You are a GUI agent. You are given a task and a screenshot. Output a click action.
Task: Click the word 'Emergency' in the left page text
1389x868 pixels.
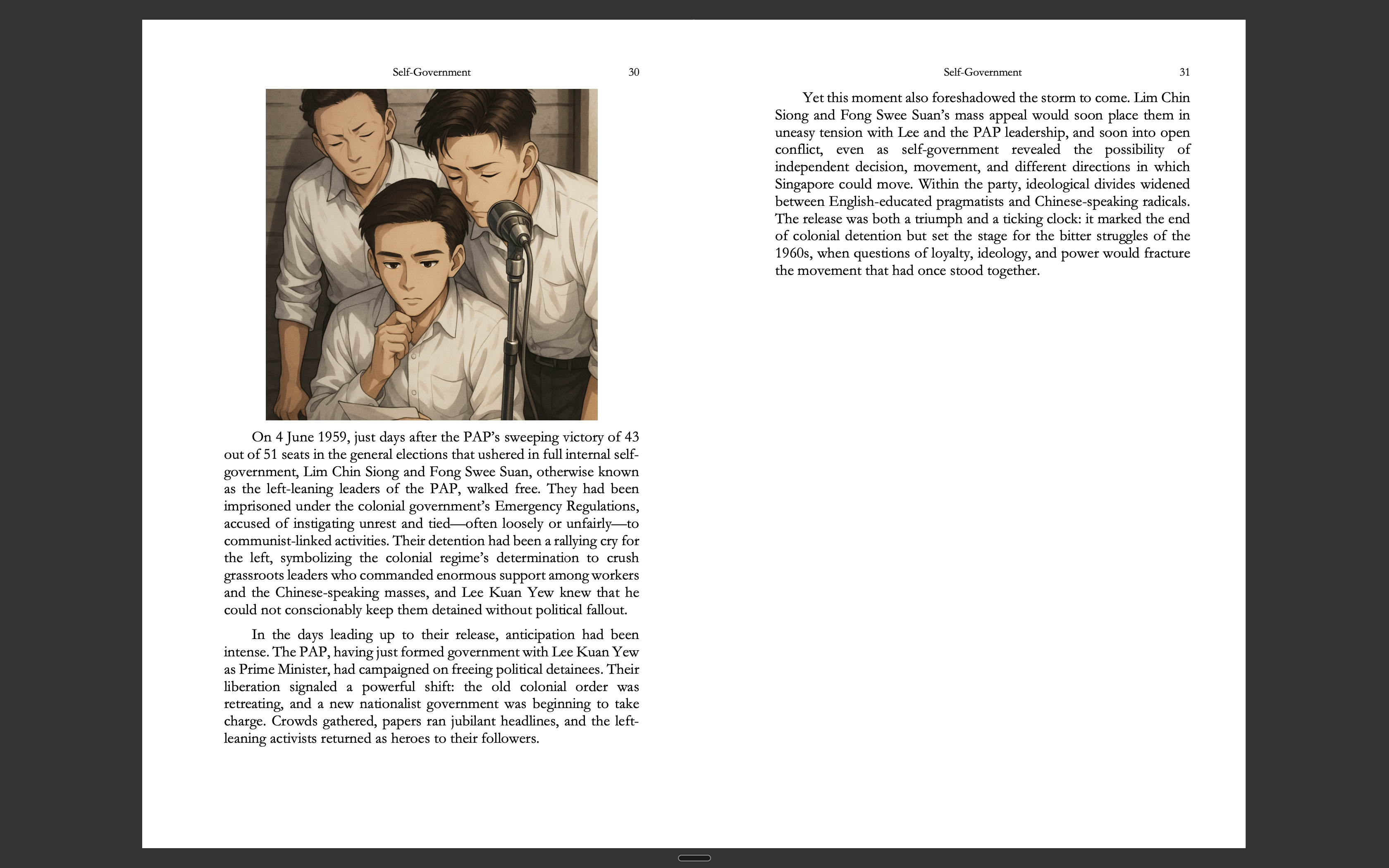528,506
